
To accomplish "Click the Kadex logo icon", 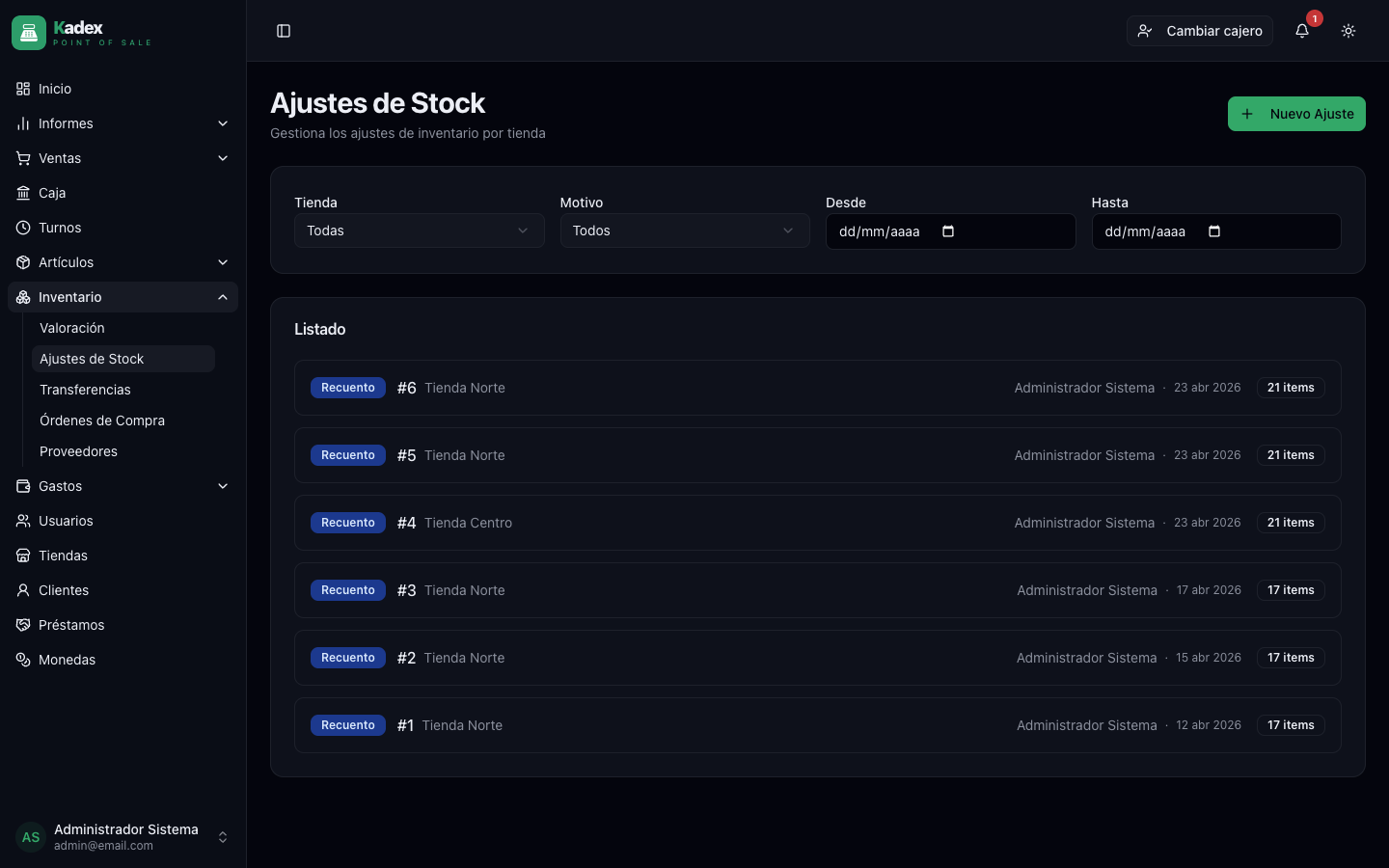I will click(28, 32).
